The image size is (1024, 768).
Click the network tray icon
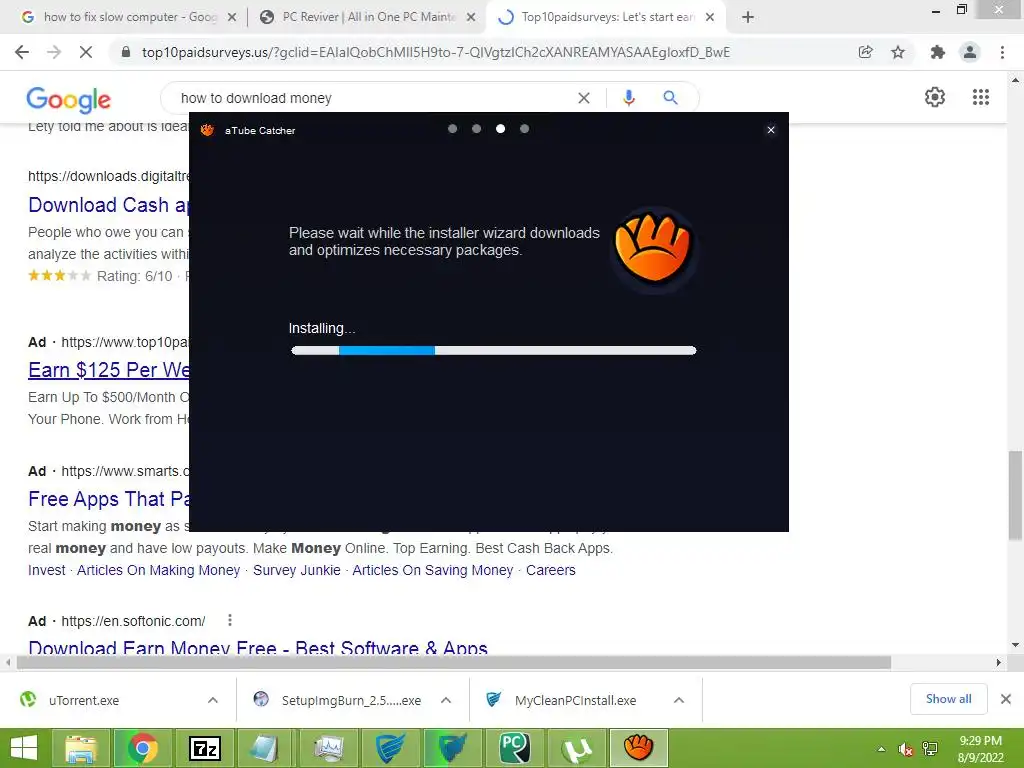coord(929,750)
